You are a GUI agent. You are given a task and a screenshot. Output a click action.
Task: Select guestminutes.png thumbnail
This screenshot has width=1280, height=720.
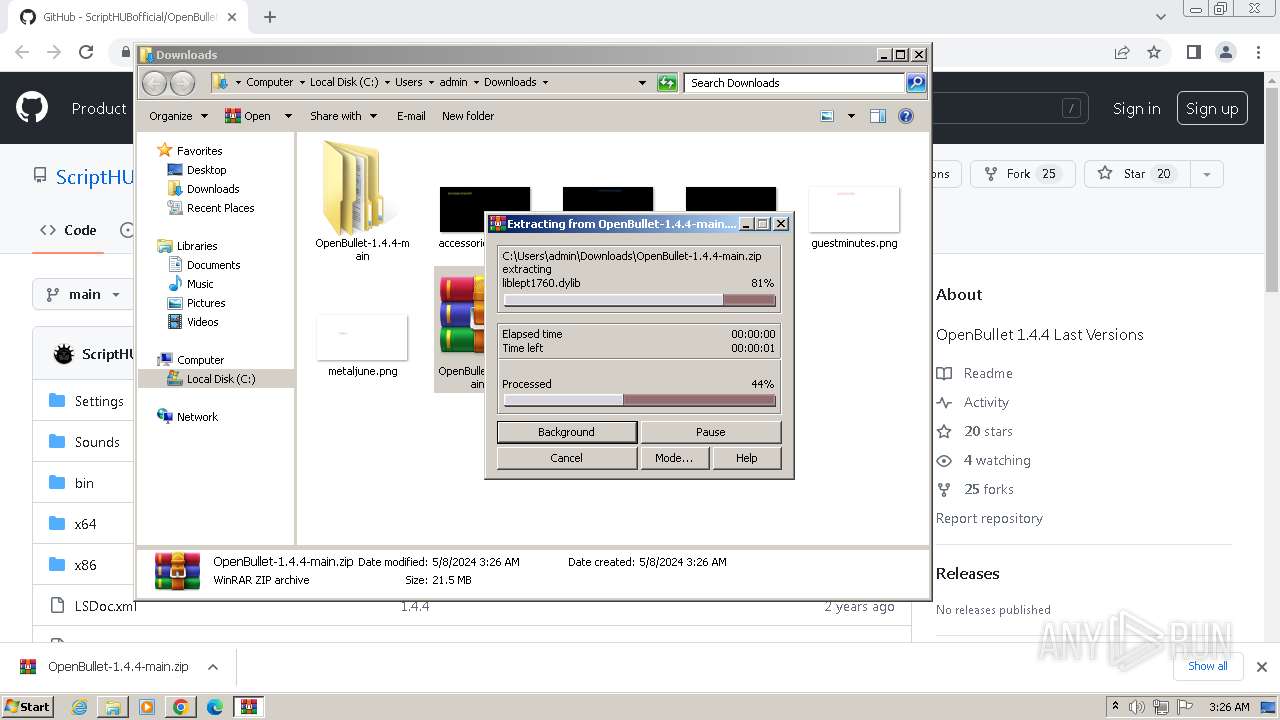point(854,210)
